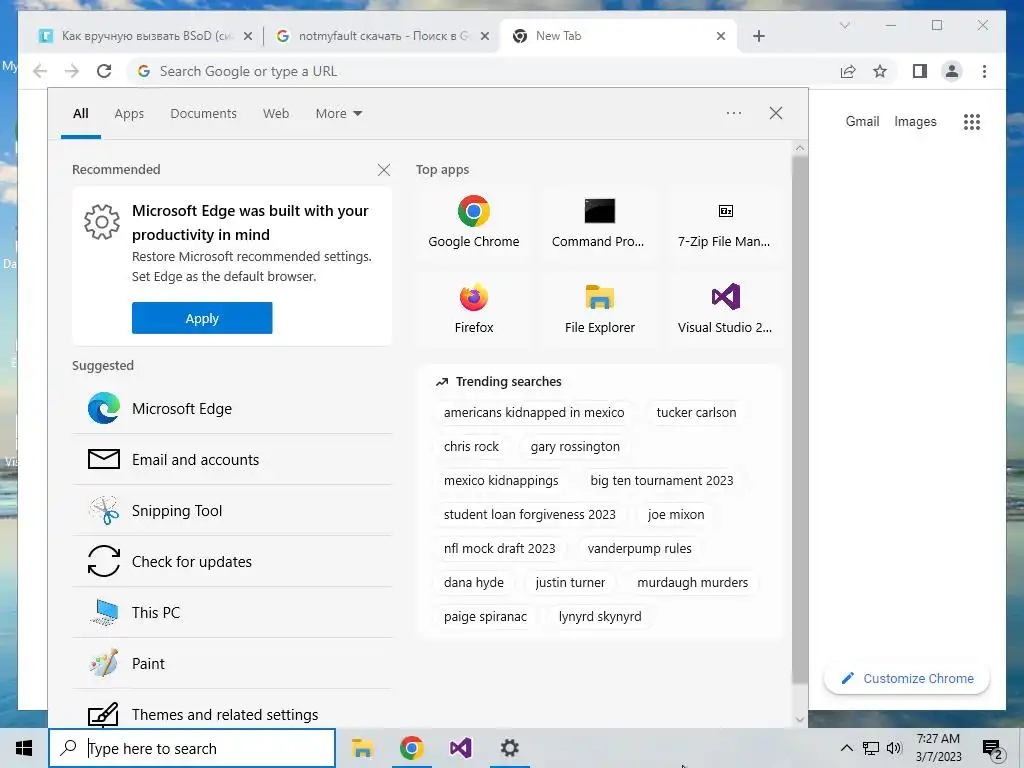Open Email and accounts settings
Screen dimensions: 1024x768
(x=232, y=459)
